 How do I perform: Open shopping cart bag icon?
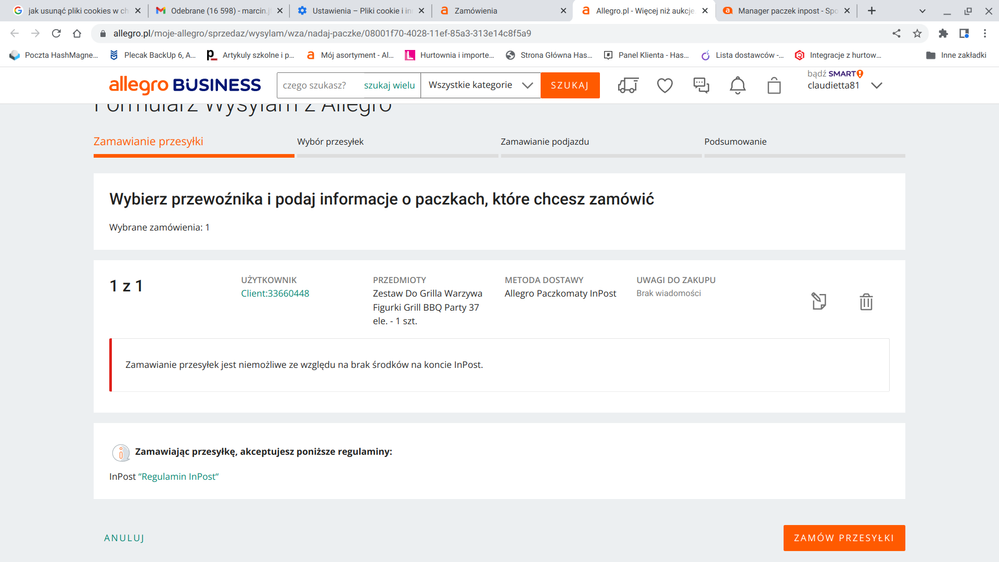coord(774,85)
